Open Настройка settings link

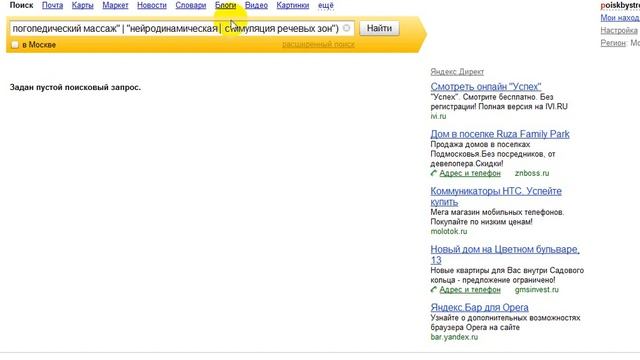[619, 31]
